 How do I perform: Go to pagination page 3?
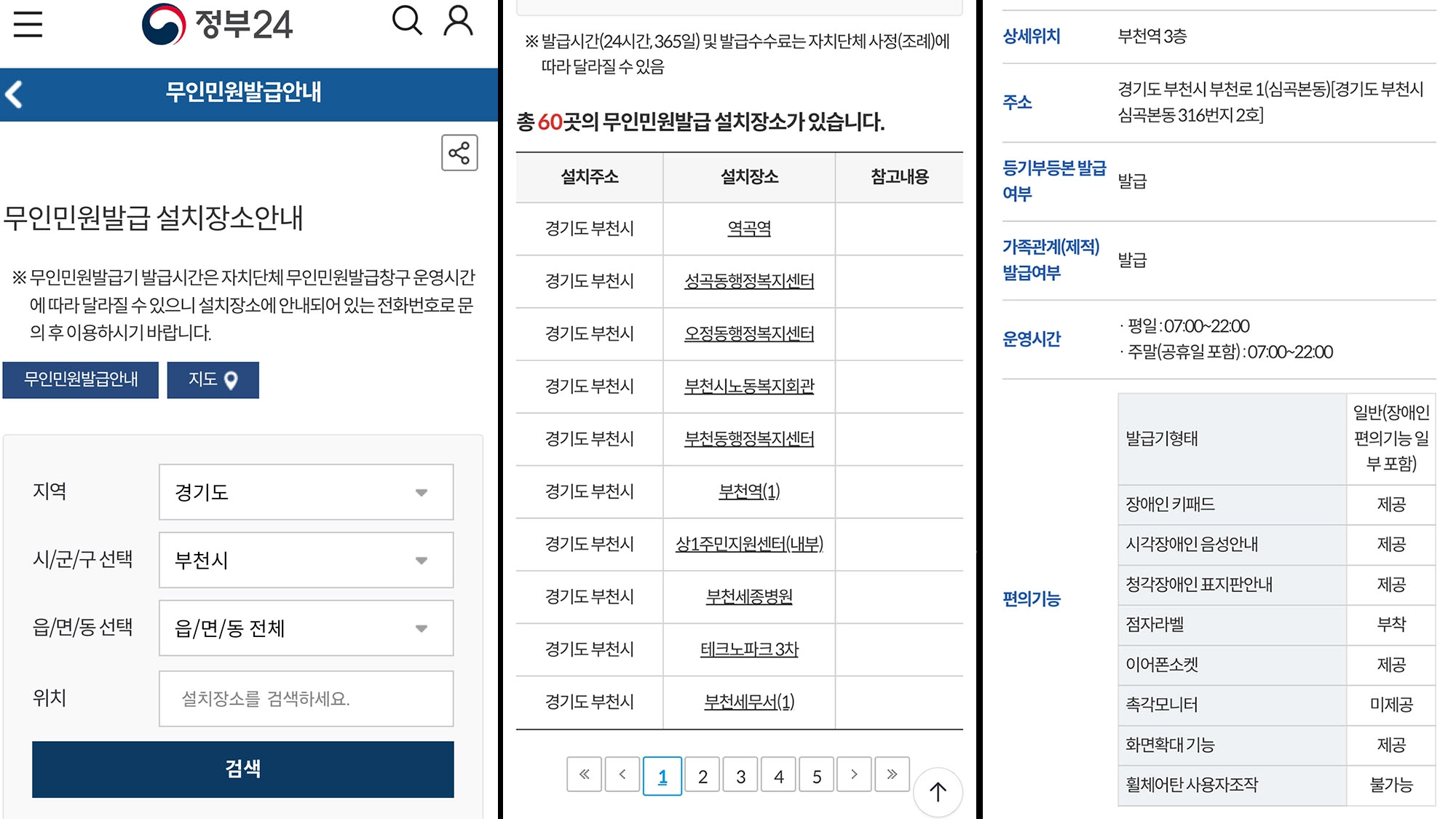tap(740, 775)
